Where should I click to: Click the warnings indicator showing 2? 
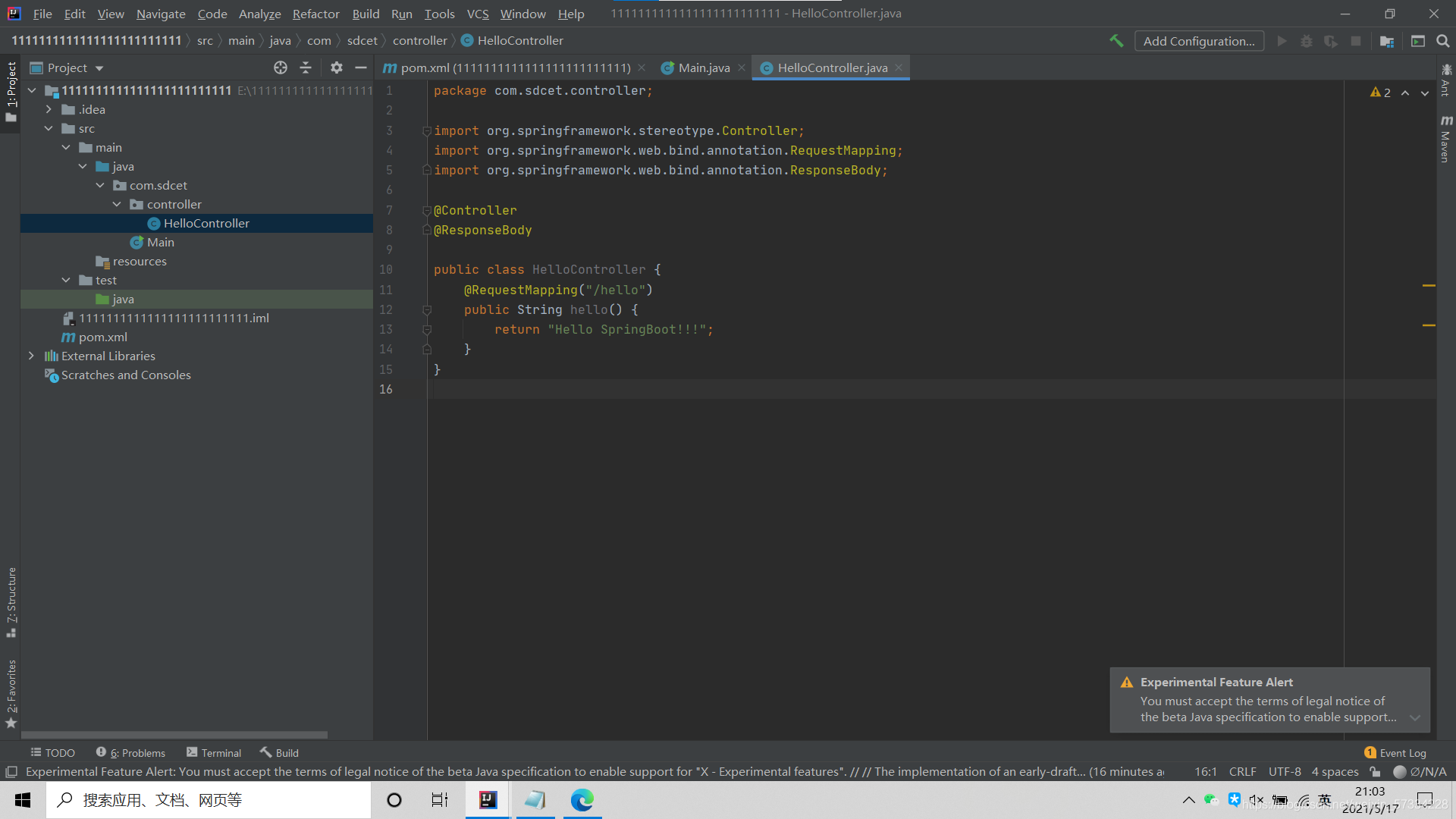1380,93
